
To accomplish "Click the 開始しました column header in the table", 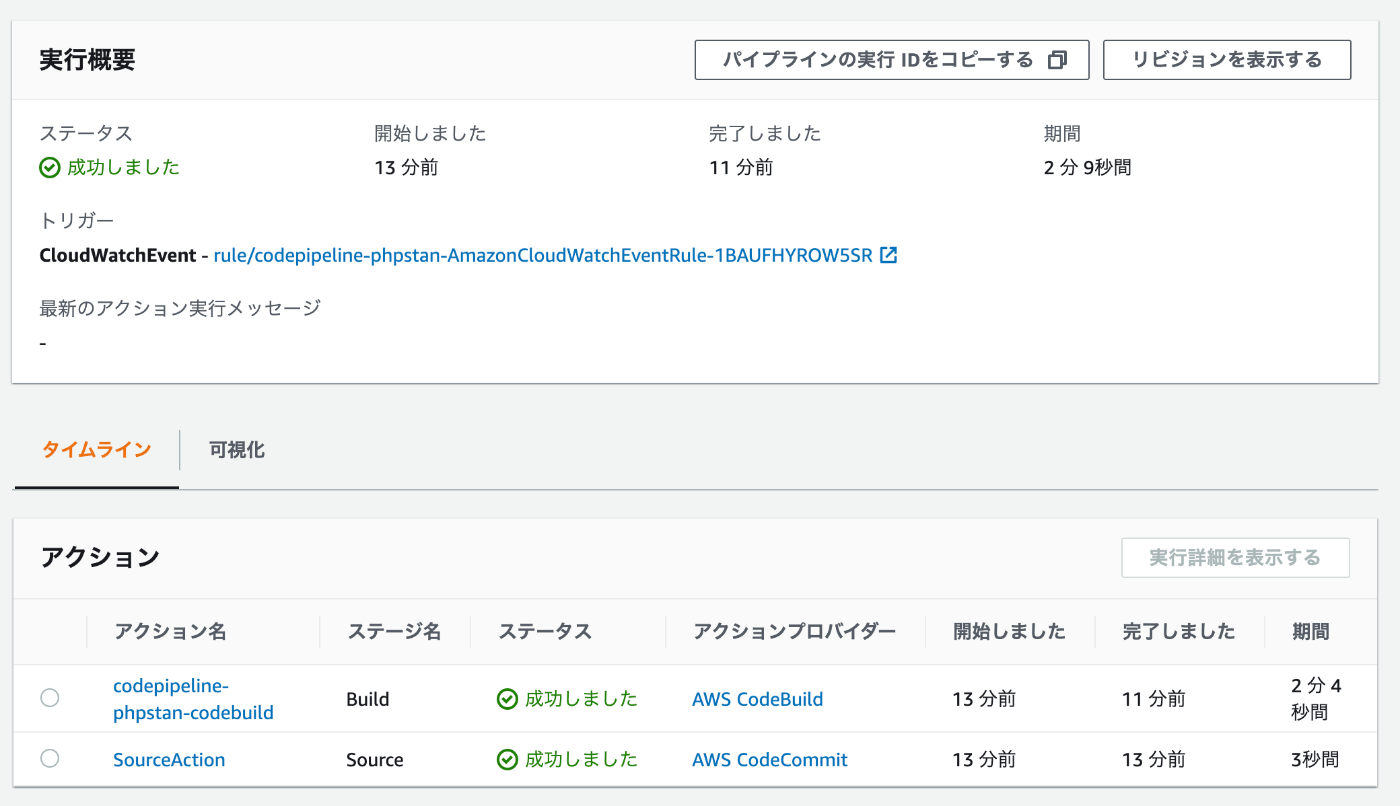I will 1009,632.
